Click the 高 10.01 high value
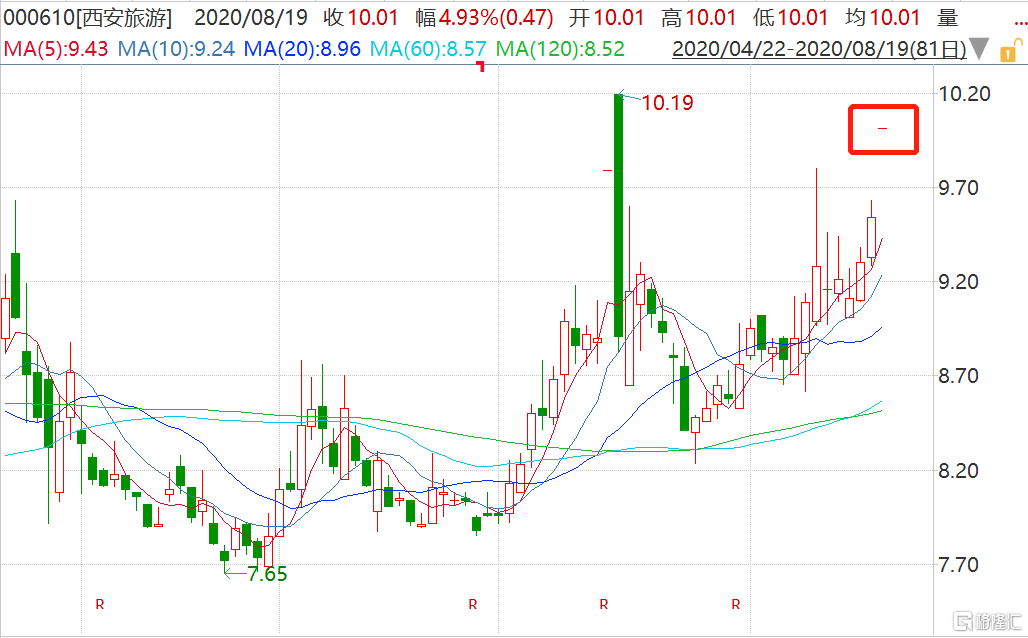Screen dimensions: 1028x638 (x=699, y=18)
